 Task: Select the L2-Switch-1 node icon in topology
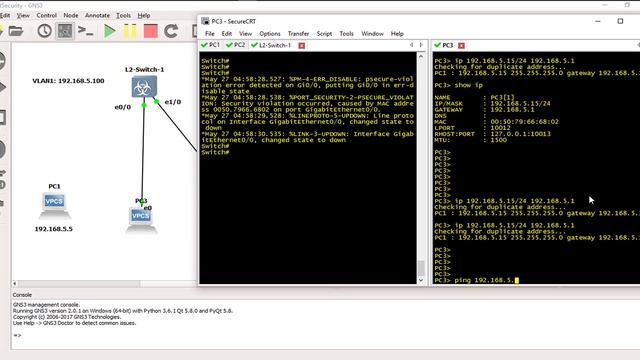coord(144,87)
